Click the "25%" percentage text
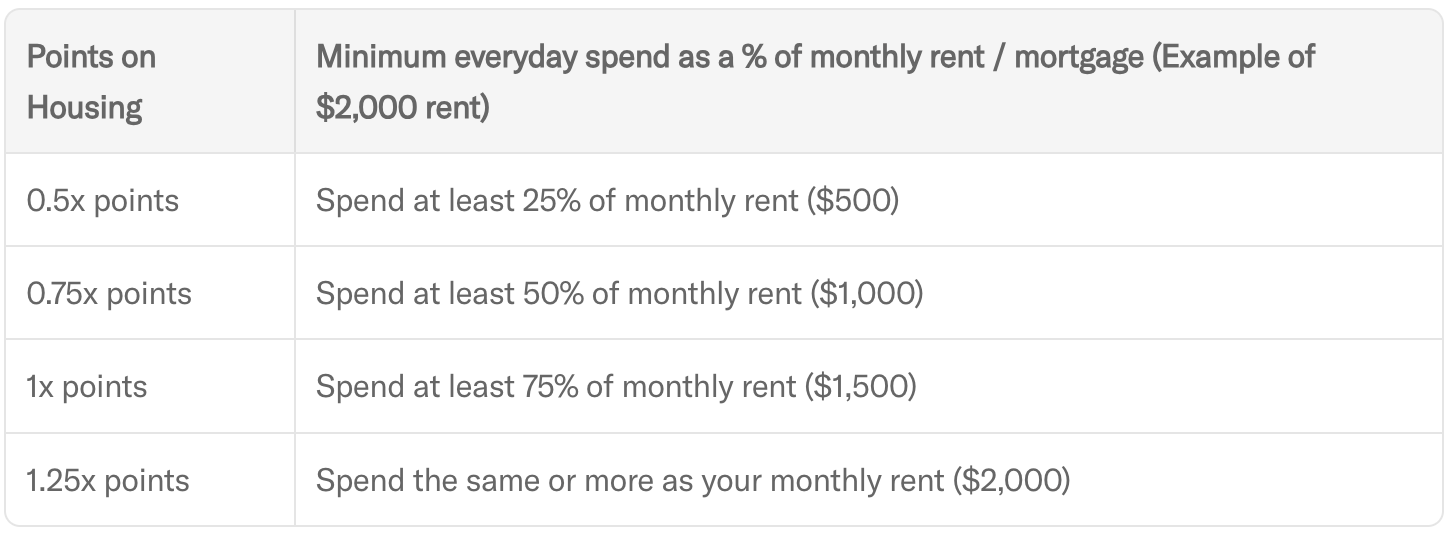 (549, 201)
